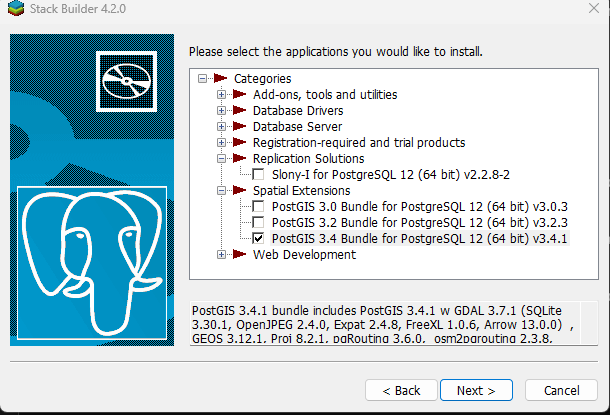Viewport: 610px width, 415px height.
Task: Select the PostGIS 3.0 Bundle row text
Action: [x=420, y=206]
